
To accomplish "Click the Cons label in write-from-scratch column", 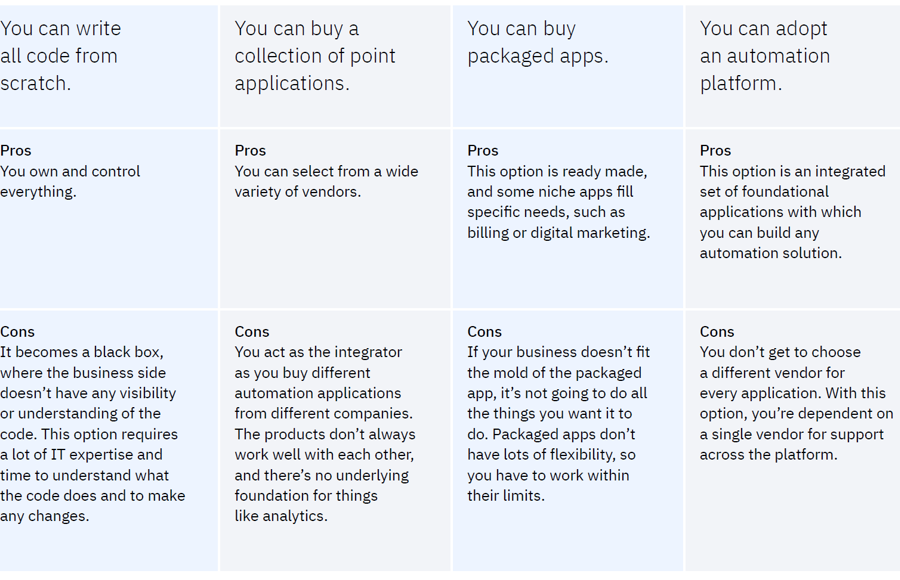I will click(x=17, y=331).
